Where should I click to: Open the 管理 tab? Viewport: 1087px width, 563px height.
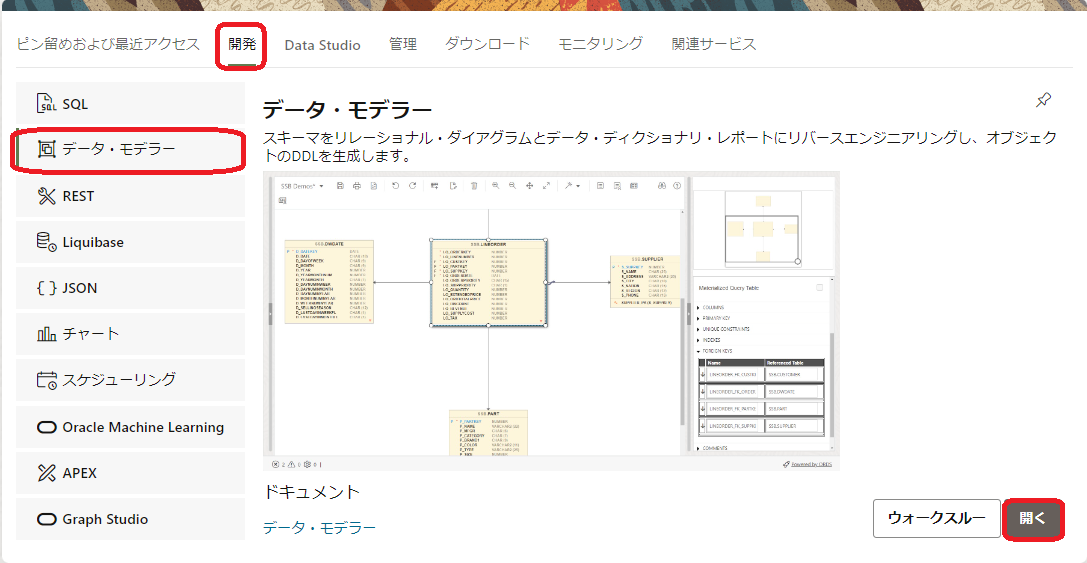point(403,44)
